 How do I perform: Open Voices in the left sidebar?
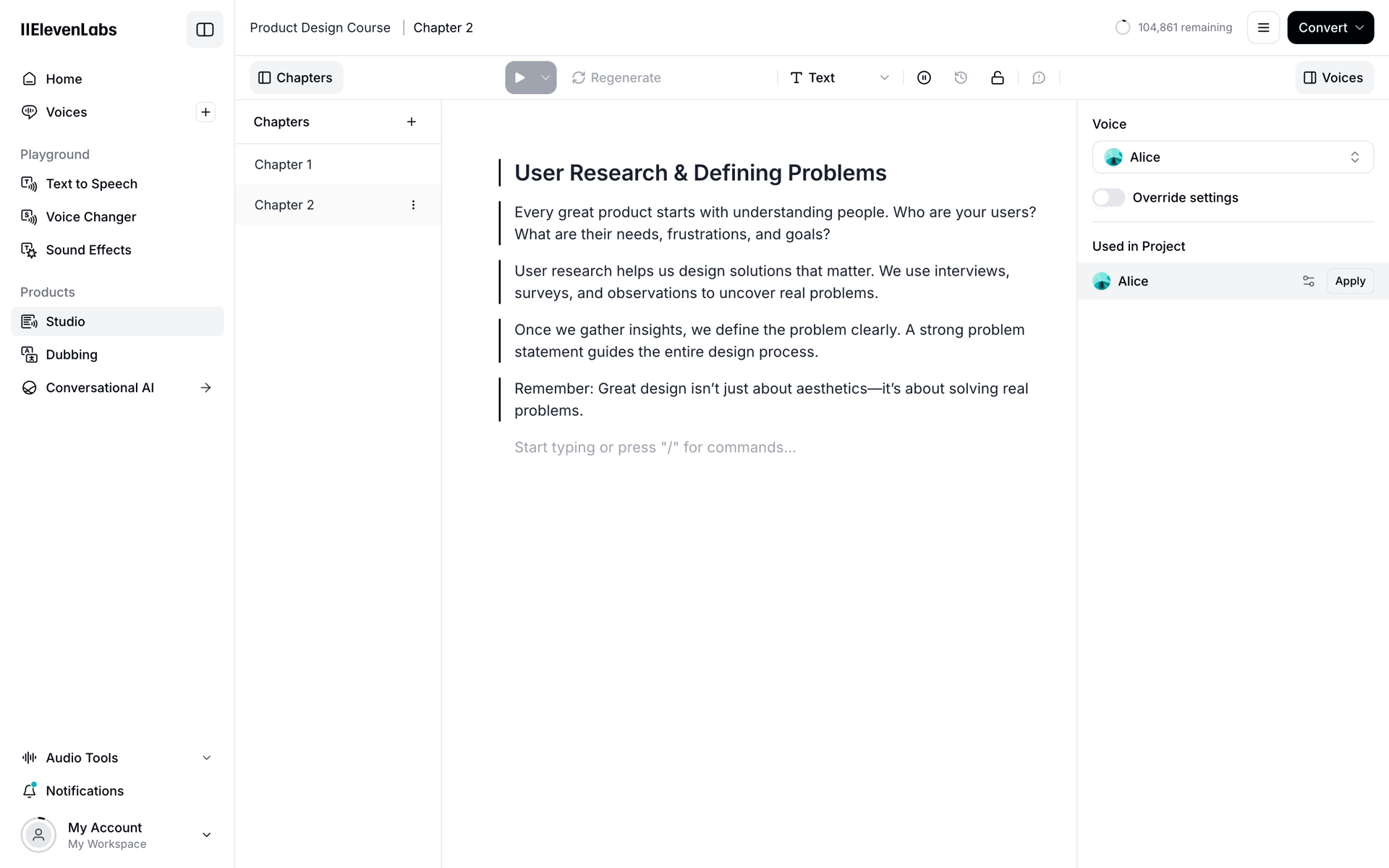point(101,112)
